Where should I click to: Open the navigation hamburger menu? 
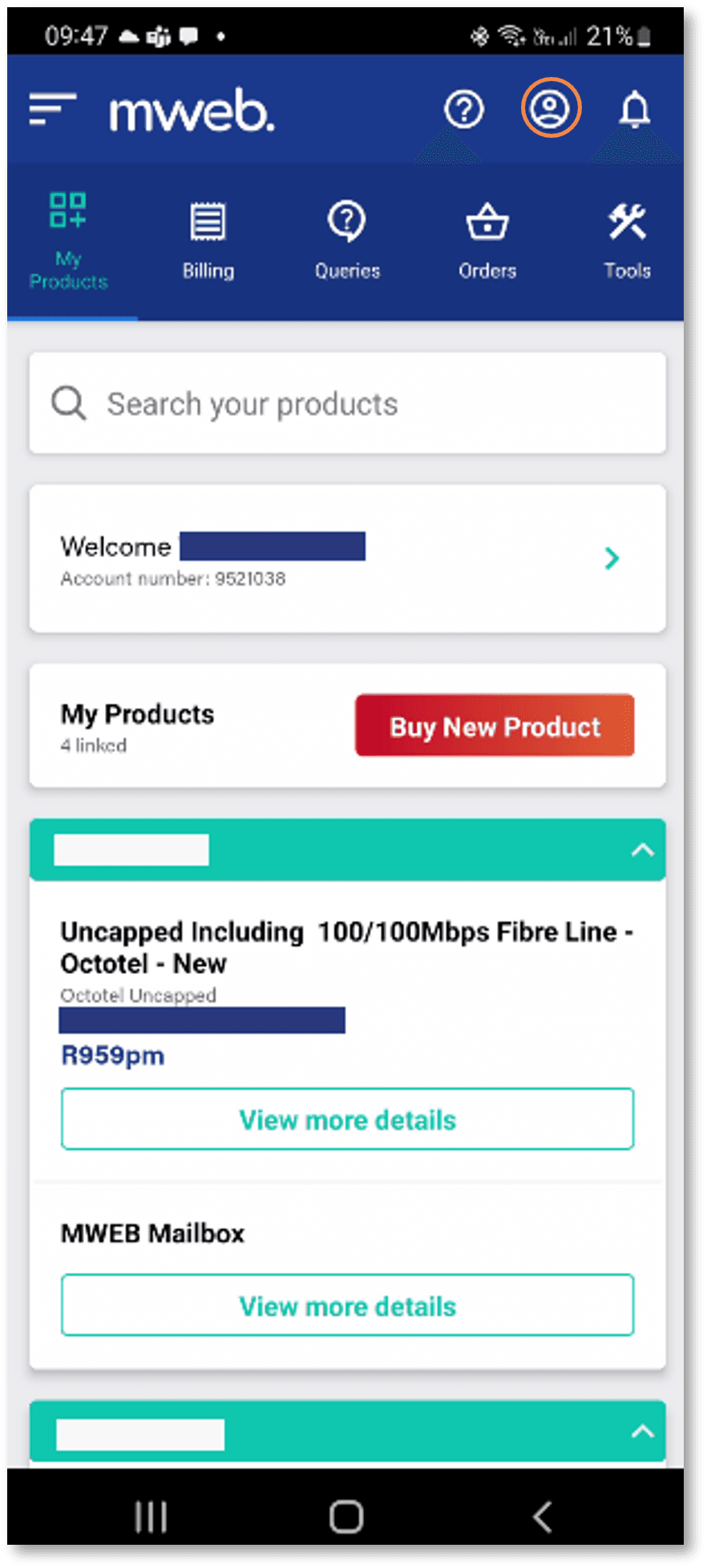[x=50, y=111]
